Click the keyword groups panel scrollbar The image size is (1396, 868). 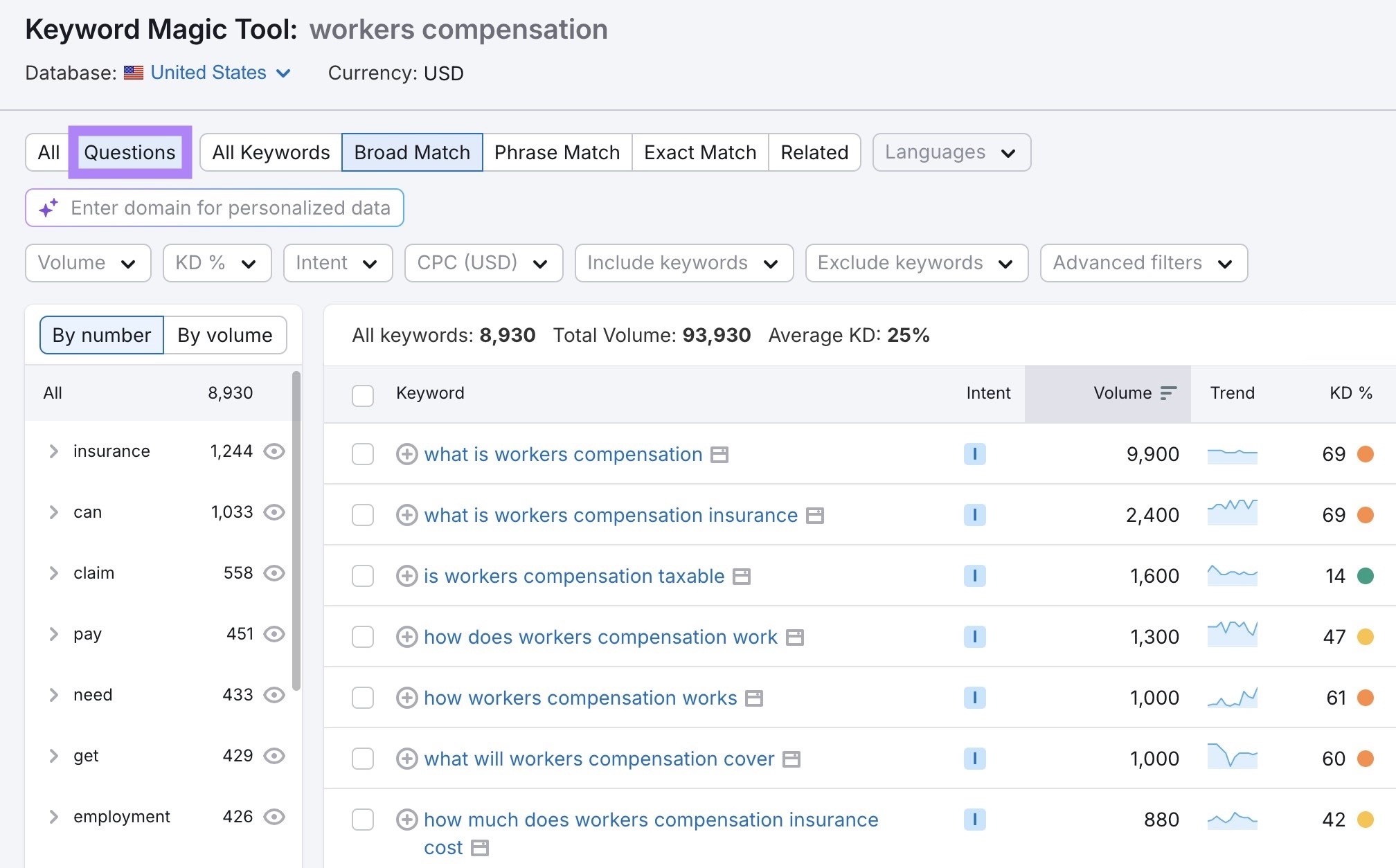click(296, 531)
